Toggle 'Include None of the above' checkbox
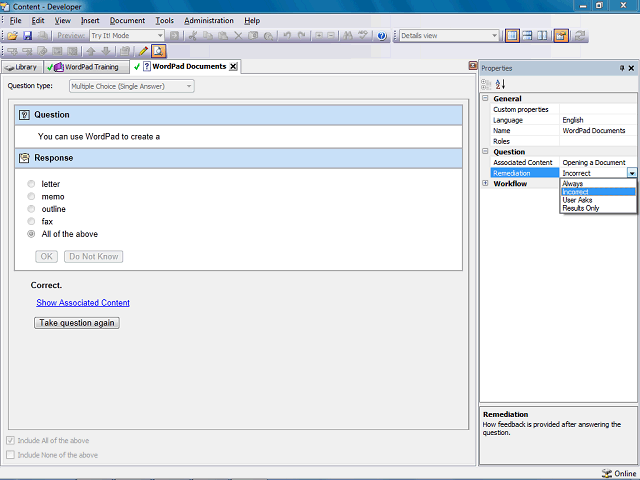The image size is (640, 480). [x=11, y=455]
